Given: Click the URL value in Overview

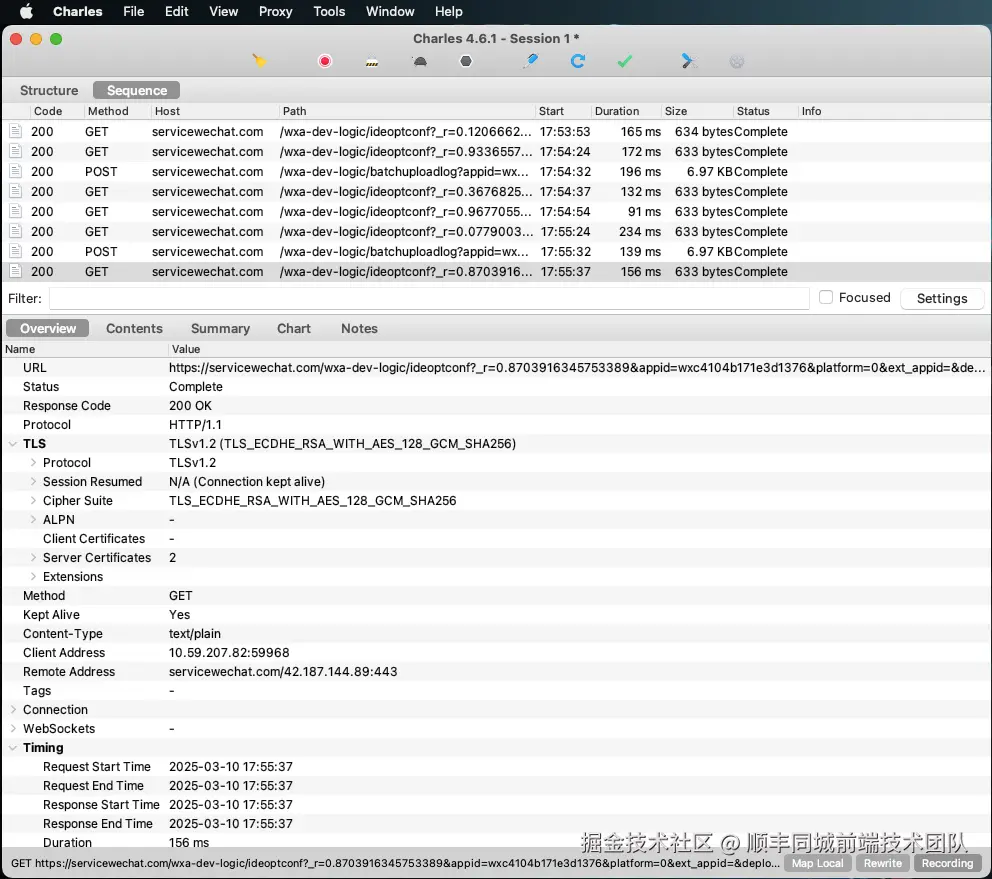Looking at the screenshot, I should pos(577,368).
